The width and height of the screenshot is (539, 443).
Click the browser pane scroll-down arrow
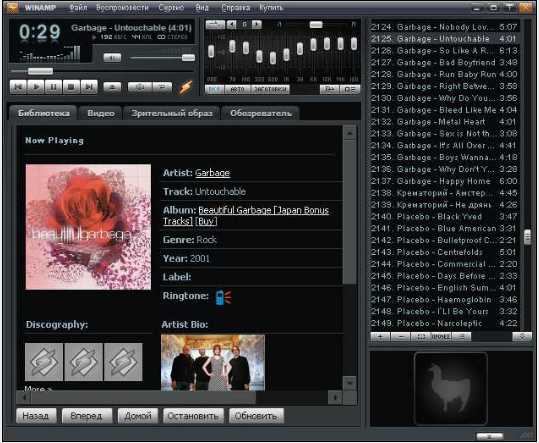(350, 383)
